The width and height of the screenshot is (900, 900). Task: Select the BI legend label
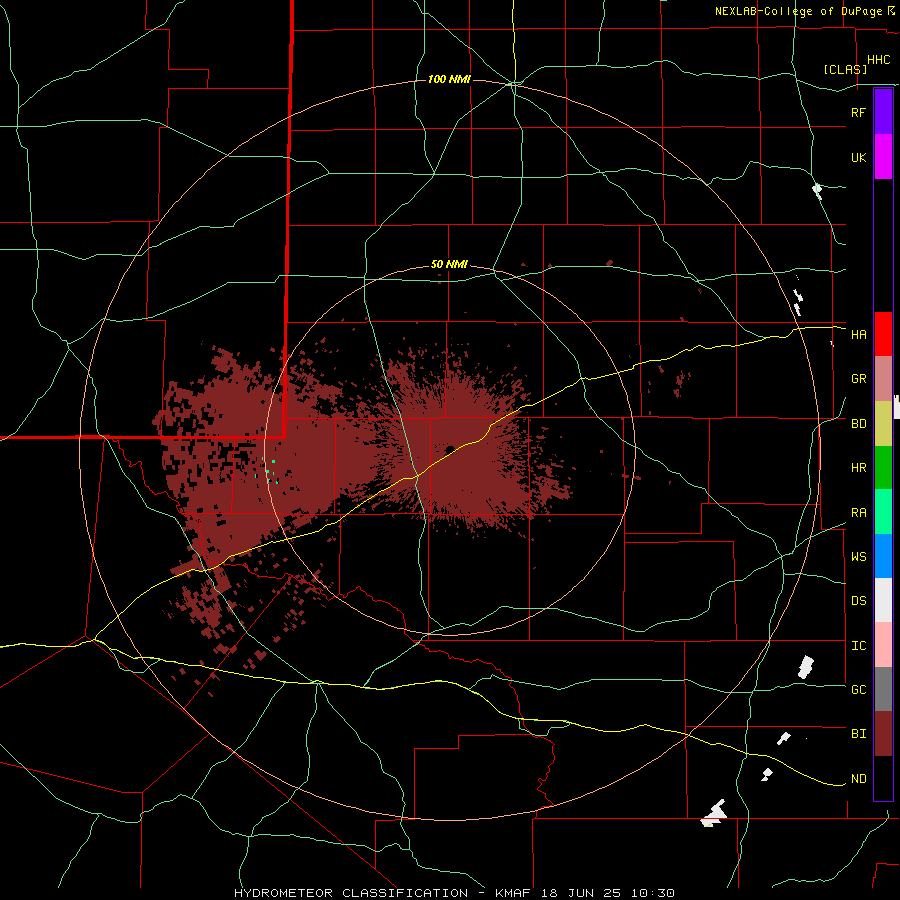tap(858, 734)
